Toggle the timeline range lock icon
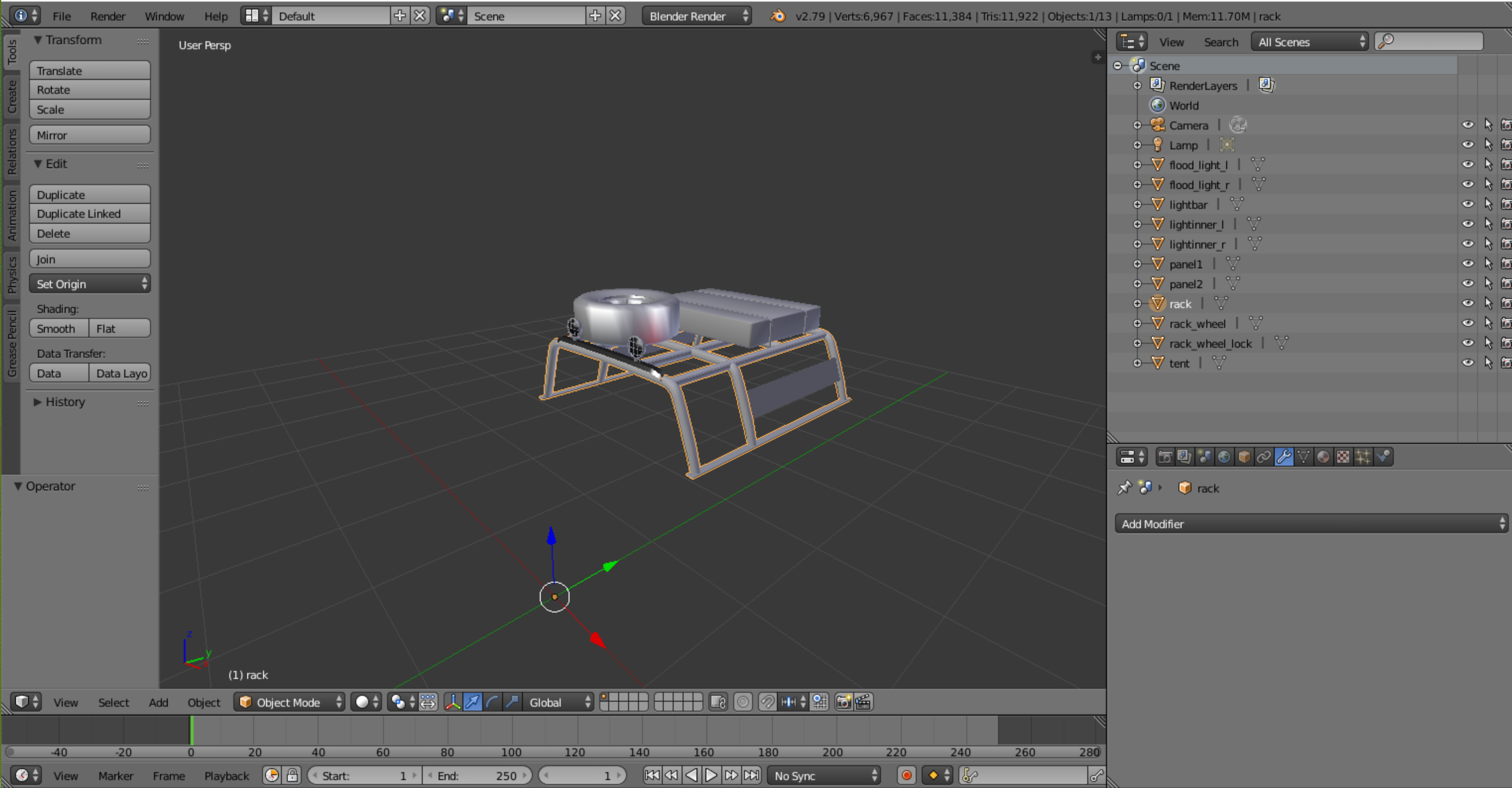This screenshot has width=1512, height=788. (x=292, y=776)
